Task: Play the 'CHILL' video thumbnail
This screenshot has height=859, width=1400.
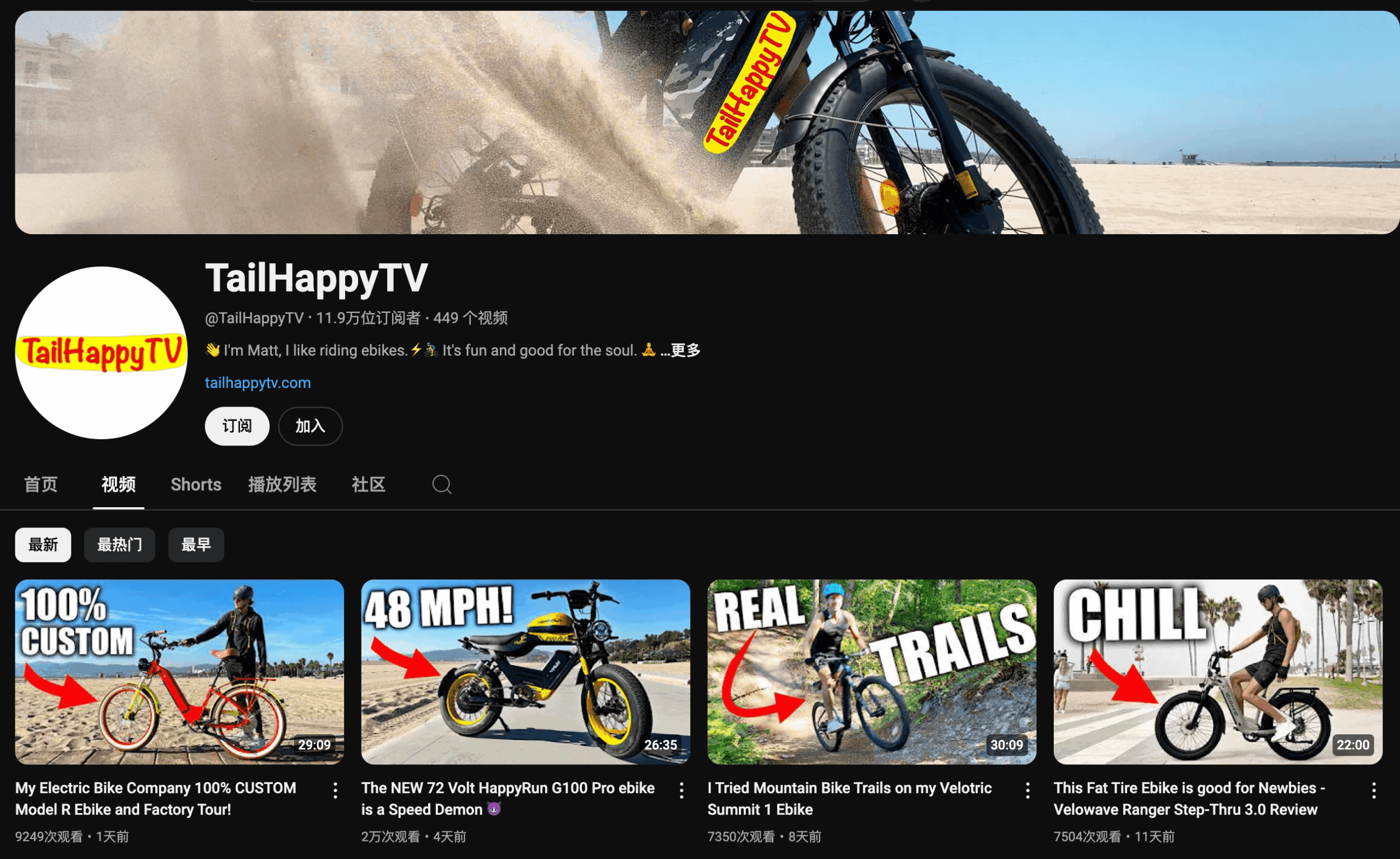Action: (x=1217, y=671)
